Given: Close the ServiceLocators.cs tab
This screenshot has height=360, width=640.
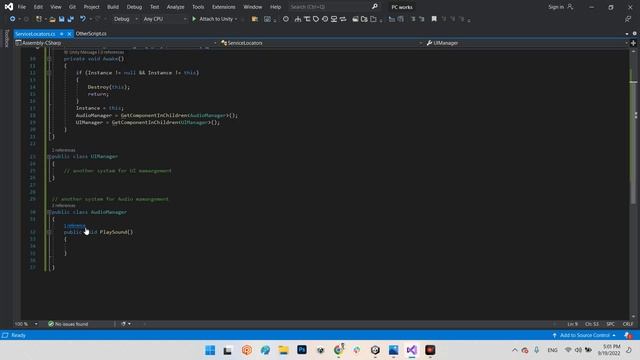Looking at the screenshot, I should click(69, 33).
